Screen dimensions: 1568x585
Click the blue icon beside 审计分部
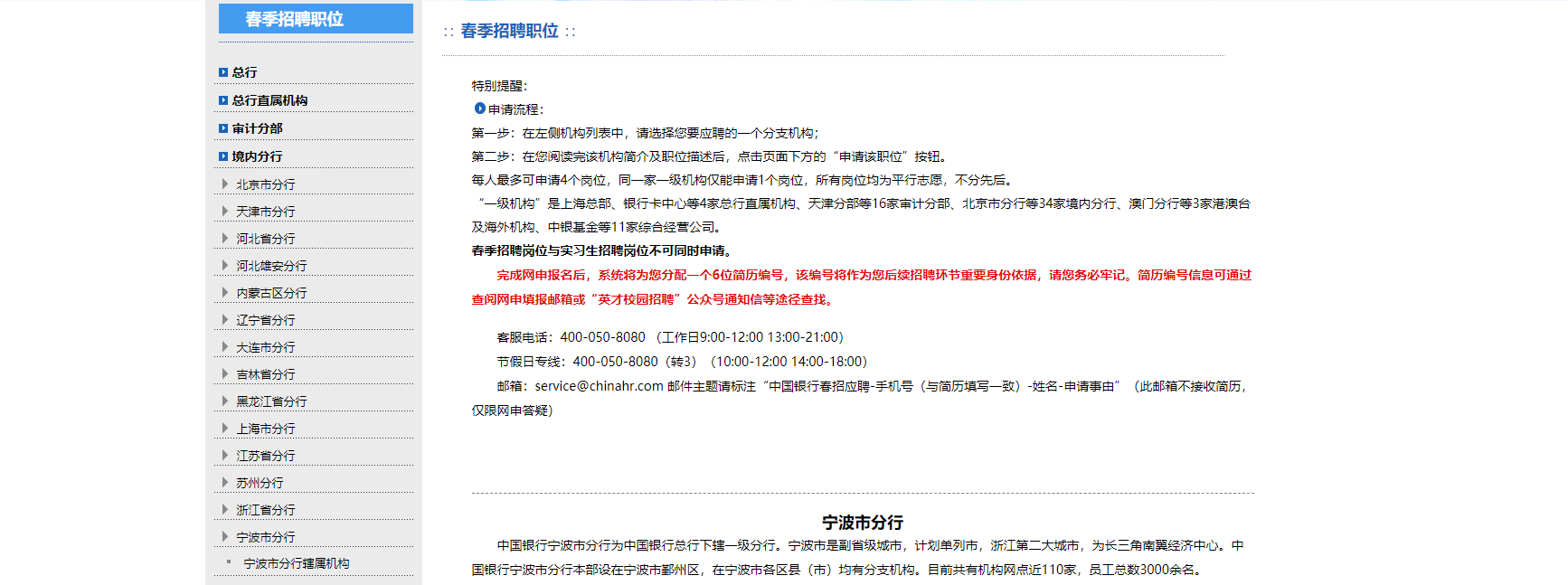click(x=223, y=128)
